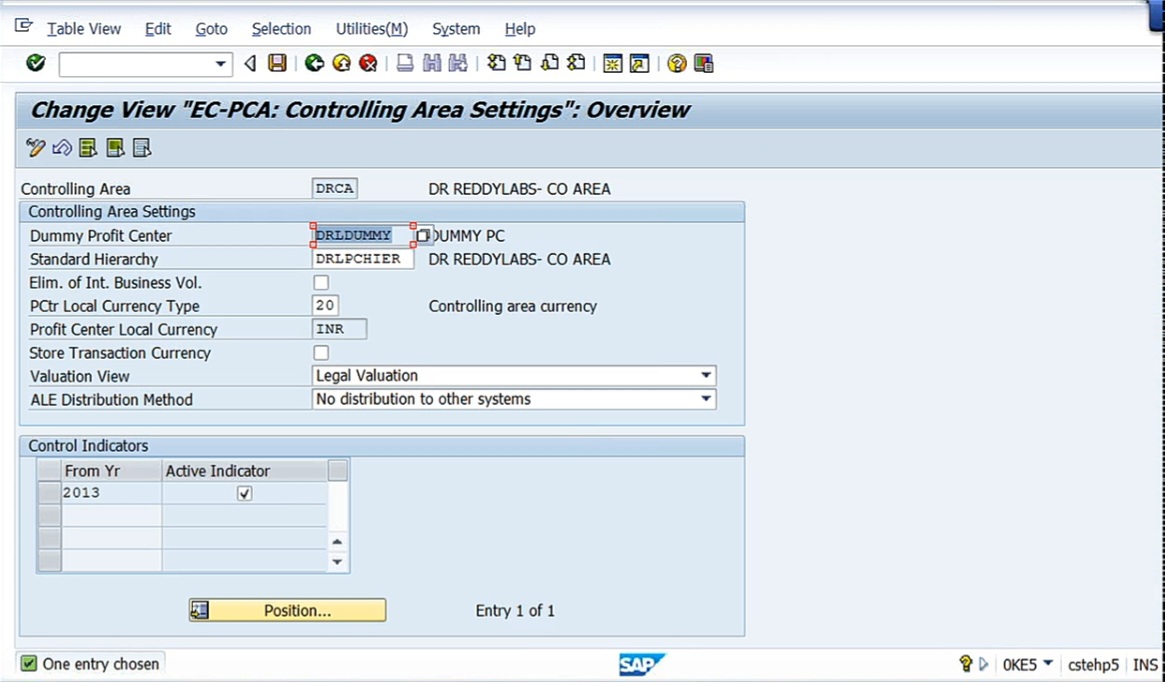
Task: Click the Print icon
Action: [405, 63]
